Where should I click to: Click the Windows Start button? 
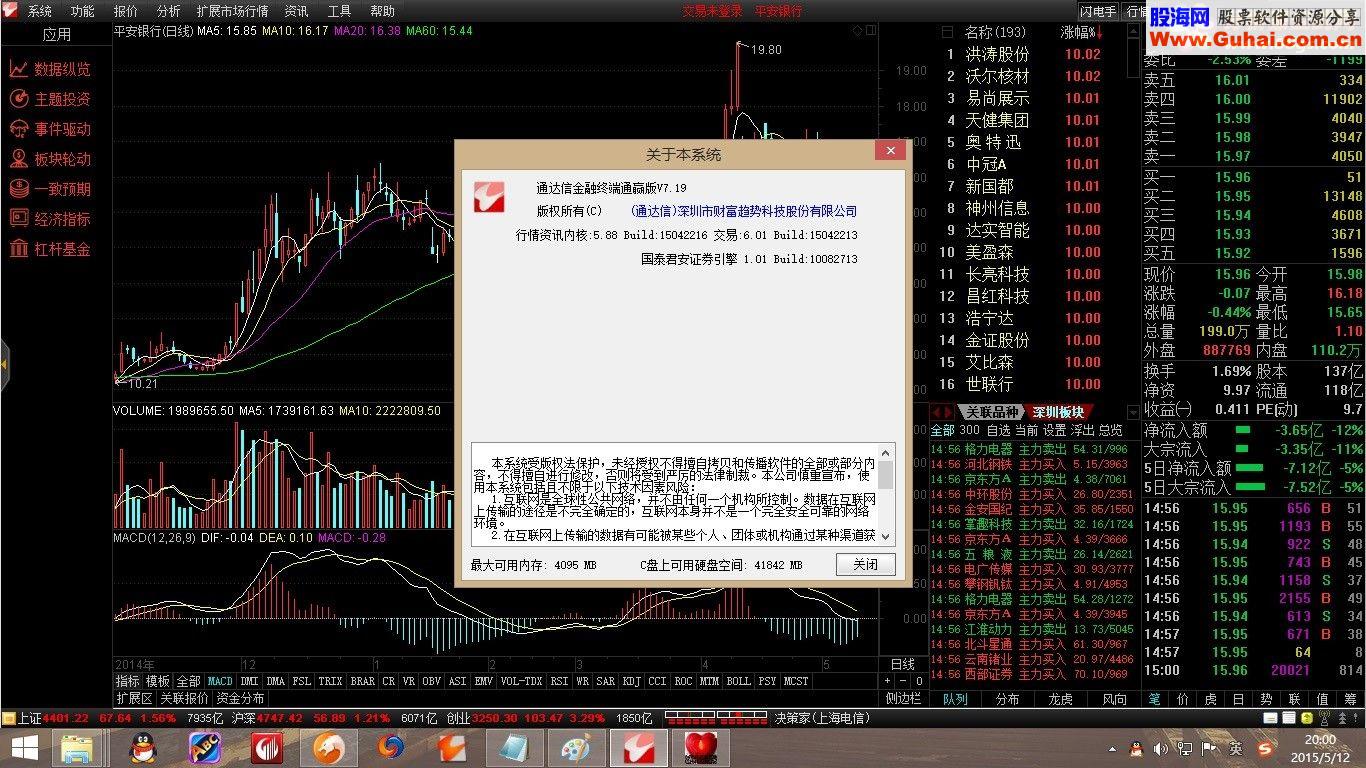(x=24, y=747)
